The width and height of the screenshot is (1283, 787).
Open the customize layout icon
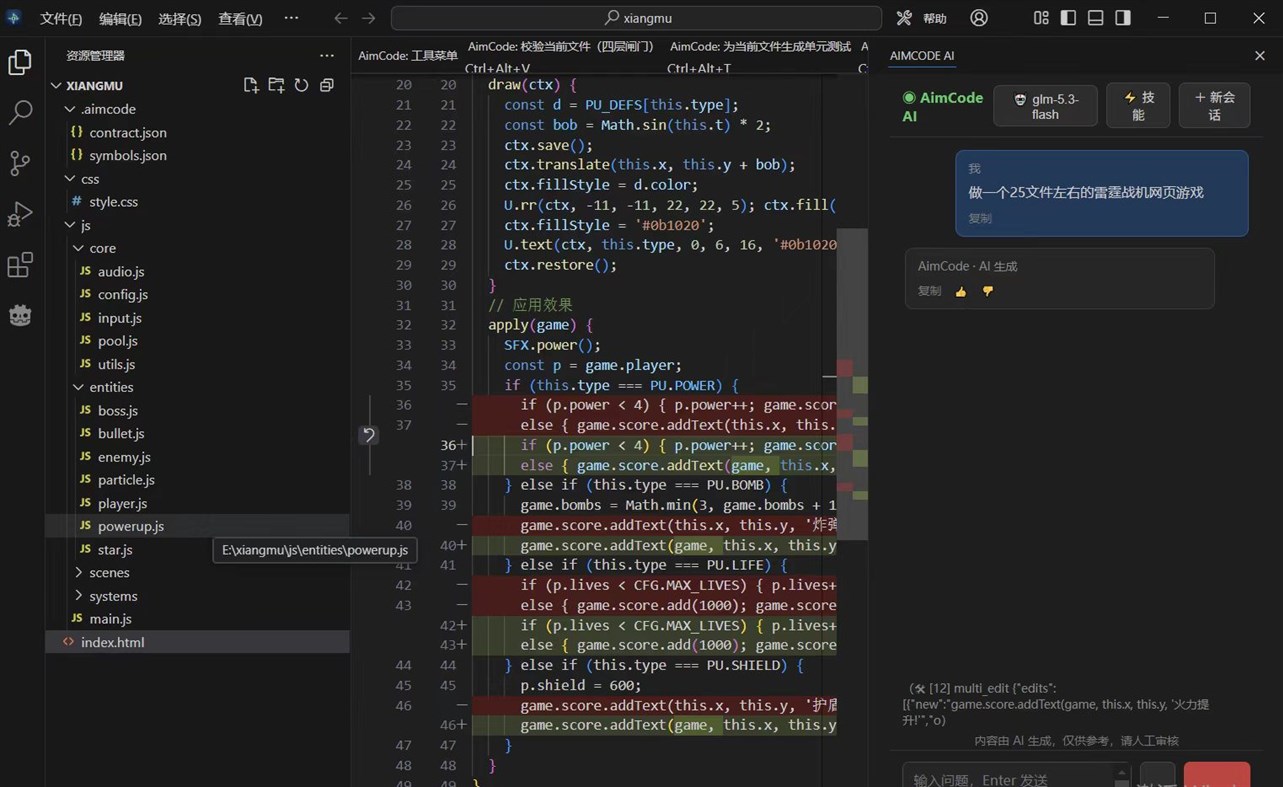coord(1042,18)
